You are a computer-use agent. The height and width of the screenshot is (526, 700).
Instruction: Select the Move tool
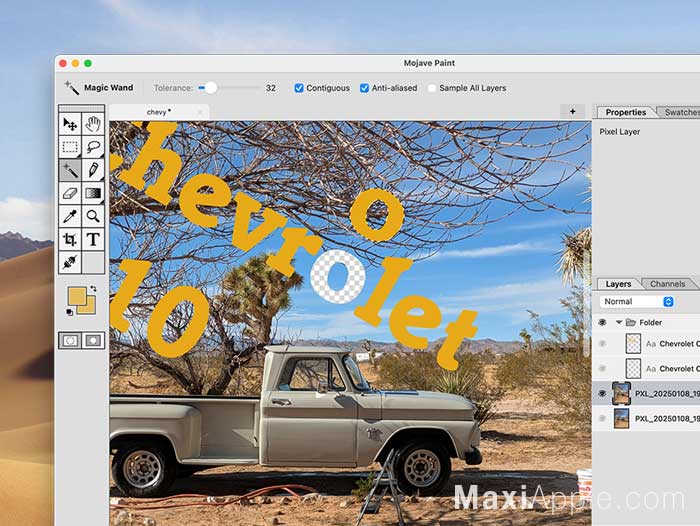tap(70, 124)
